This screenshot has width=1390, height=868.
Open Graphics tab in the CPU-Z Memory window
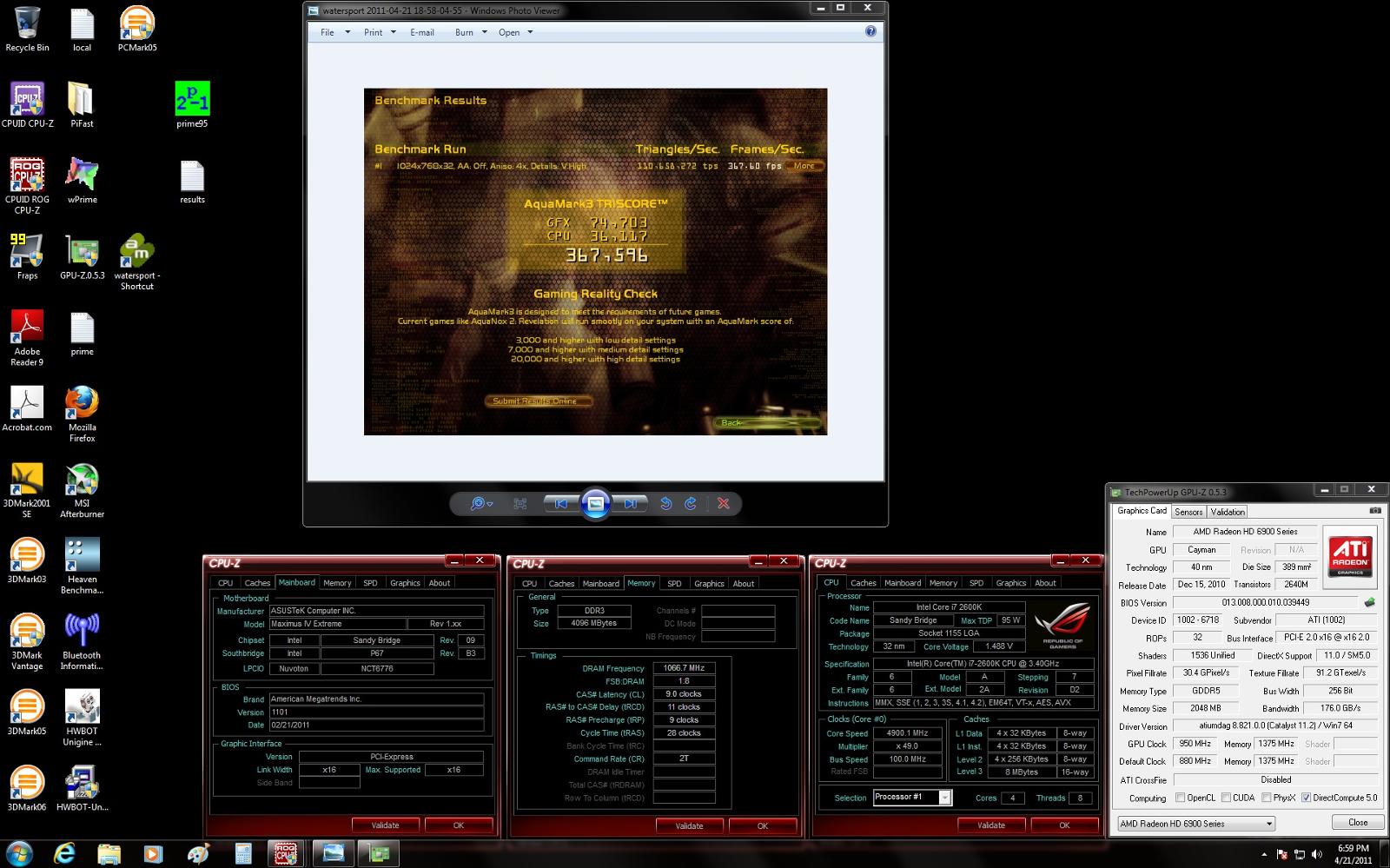tap(709, 583)
